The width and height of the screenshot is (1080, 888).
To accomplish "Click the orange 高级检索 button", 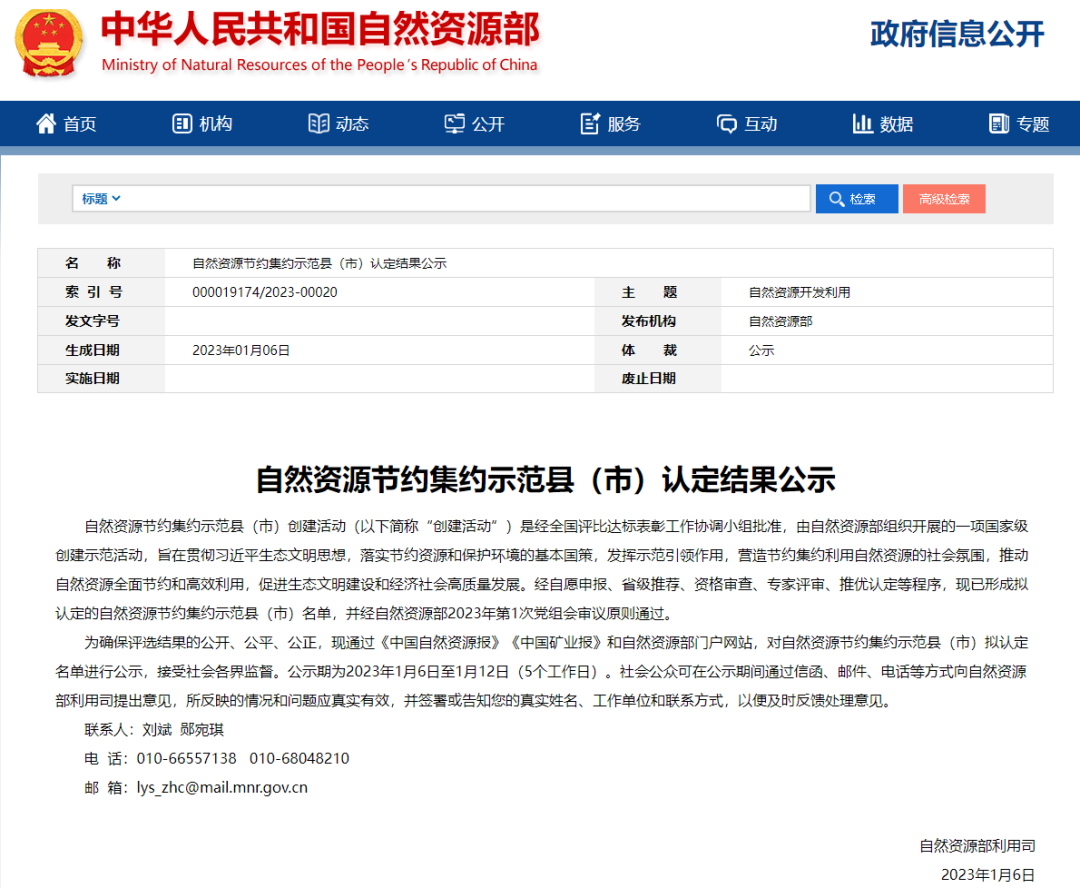I will click(x=943, y=198).
